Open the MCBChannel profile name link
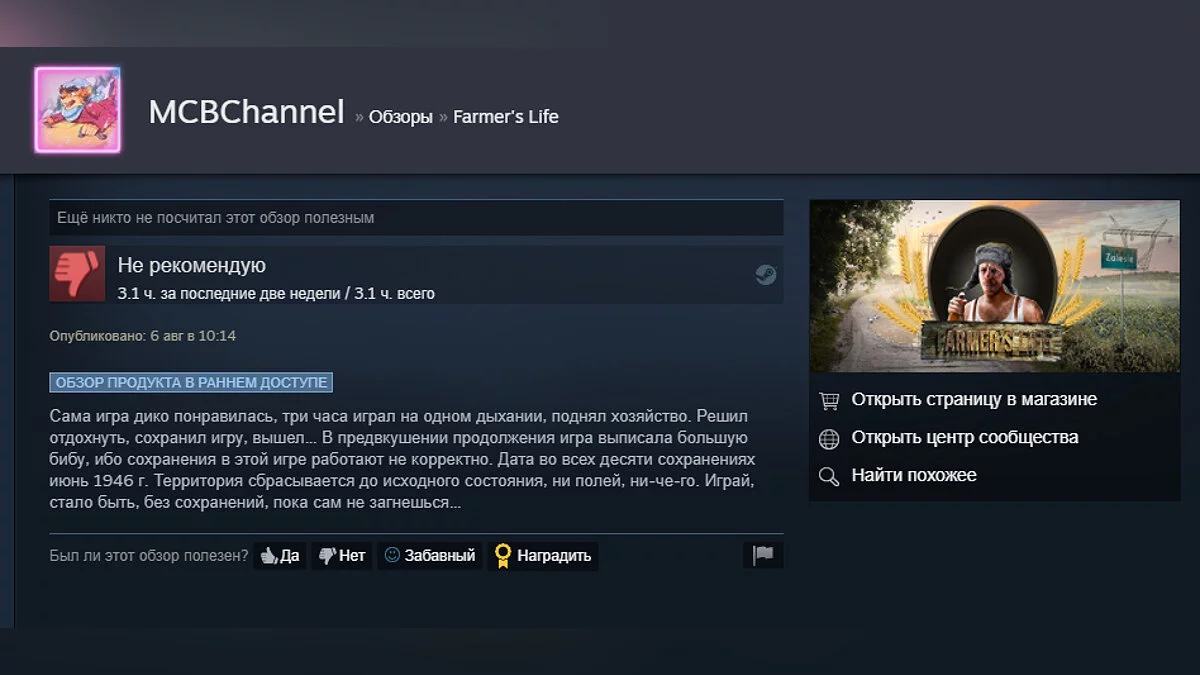The image size is (1200, 675). [246, 113]
